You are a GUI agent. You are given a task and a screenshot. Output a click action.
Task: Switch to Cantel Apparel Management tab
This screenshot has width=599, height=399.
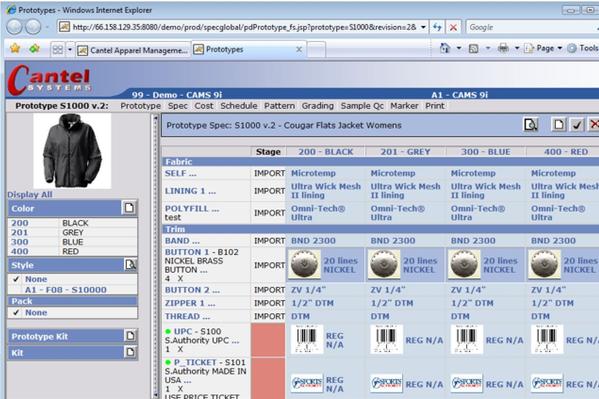click(x=133, y=50)
